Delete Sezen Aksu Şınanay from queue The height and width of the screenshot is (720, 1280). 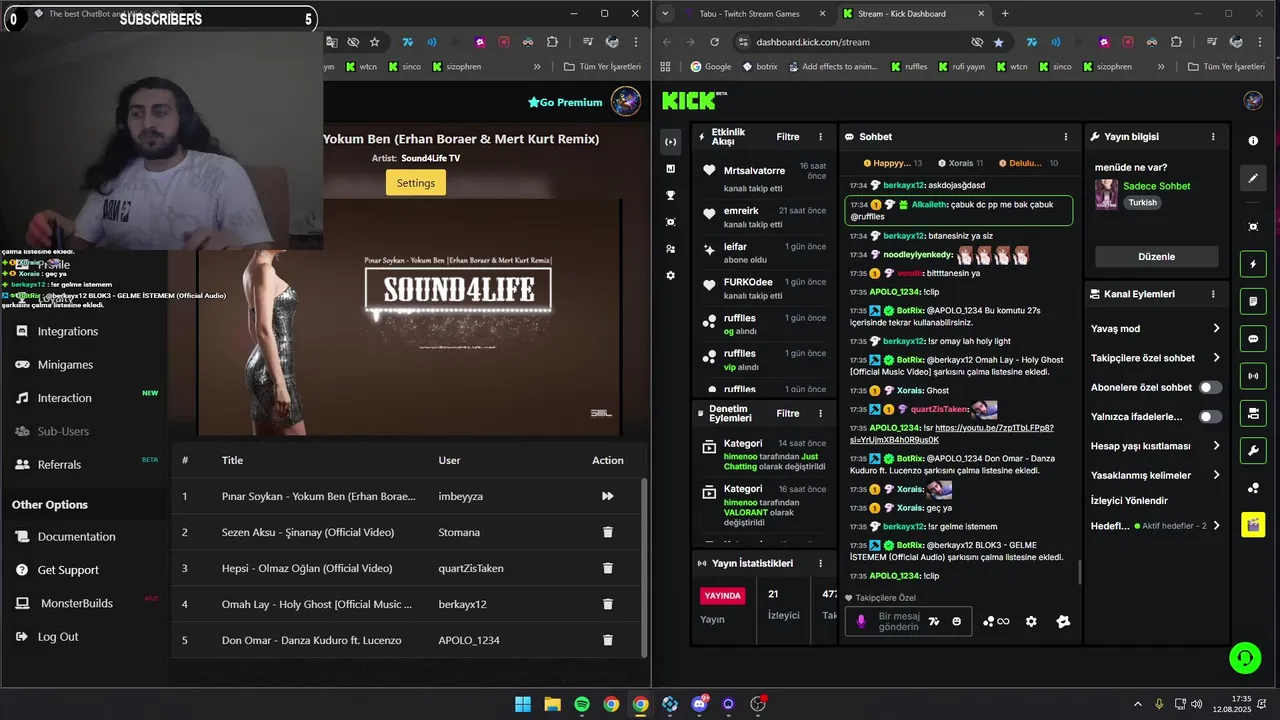pos(607,532)
